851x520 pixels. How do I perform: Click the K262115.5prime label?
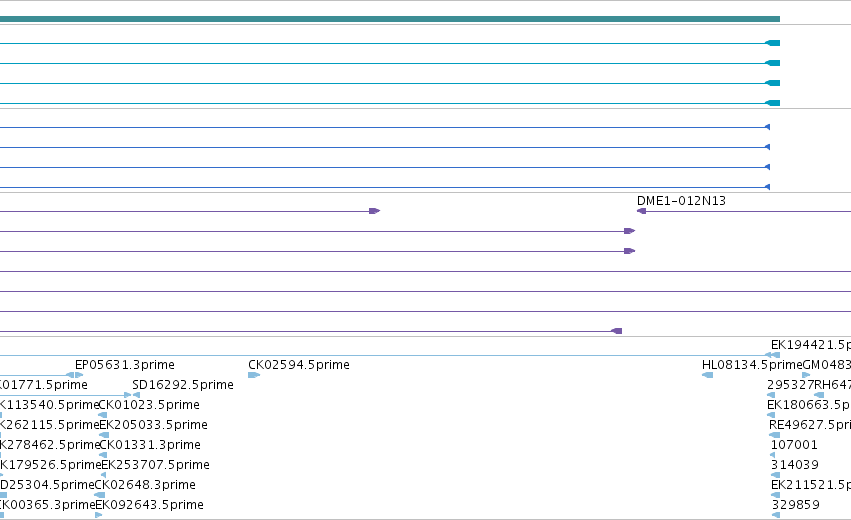pos(49,425)
